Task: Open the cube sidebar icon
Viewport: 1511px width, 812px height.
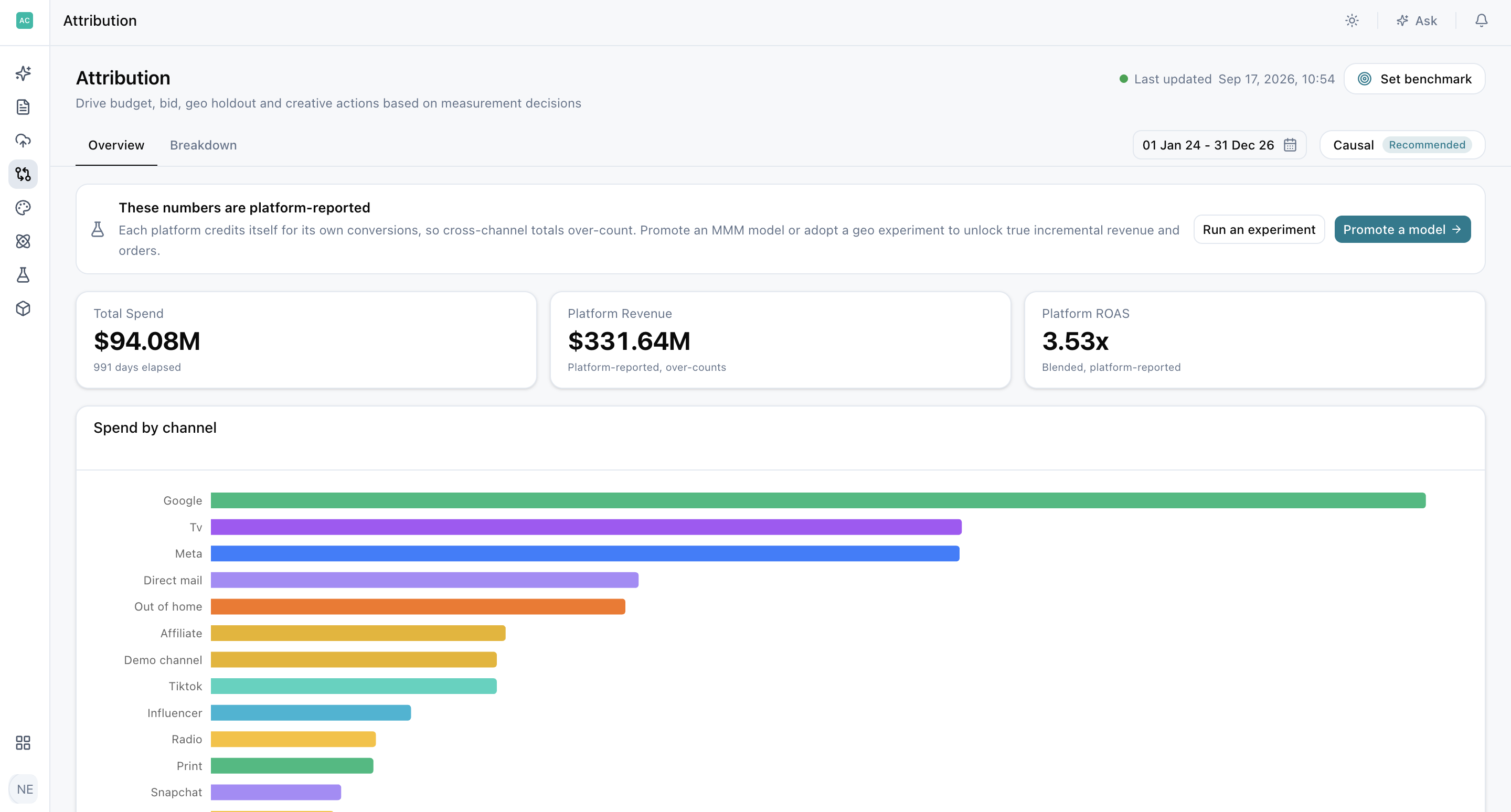Action: (x=23, y=308)
